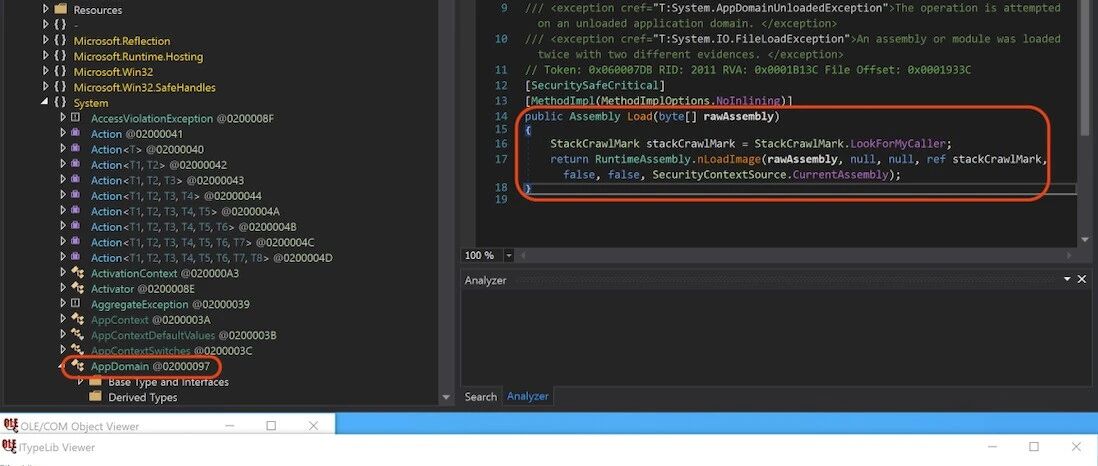
Task: Click the namespace icon for Microsoft.Win32.SafeHandles
Action: tap(61, 87)
